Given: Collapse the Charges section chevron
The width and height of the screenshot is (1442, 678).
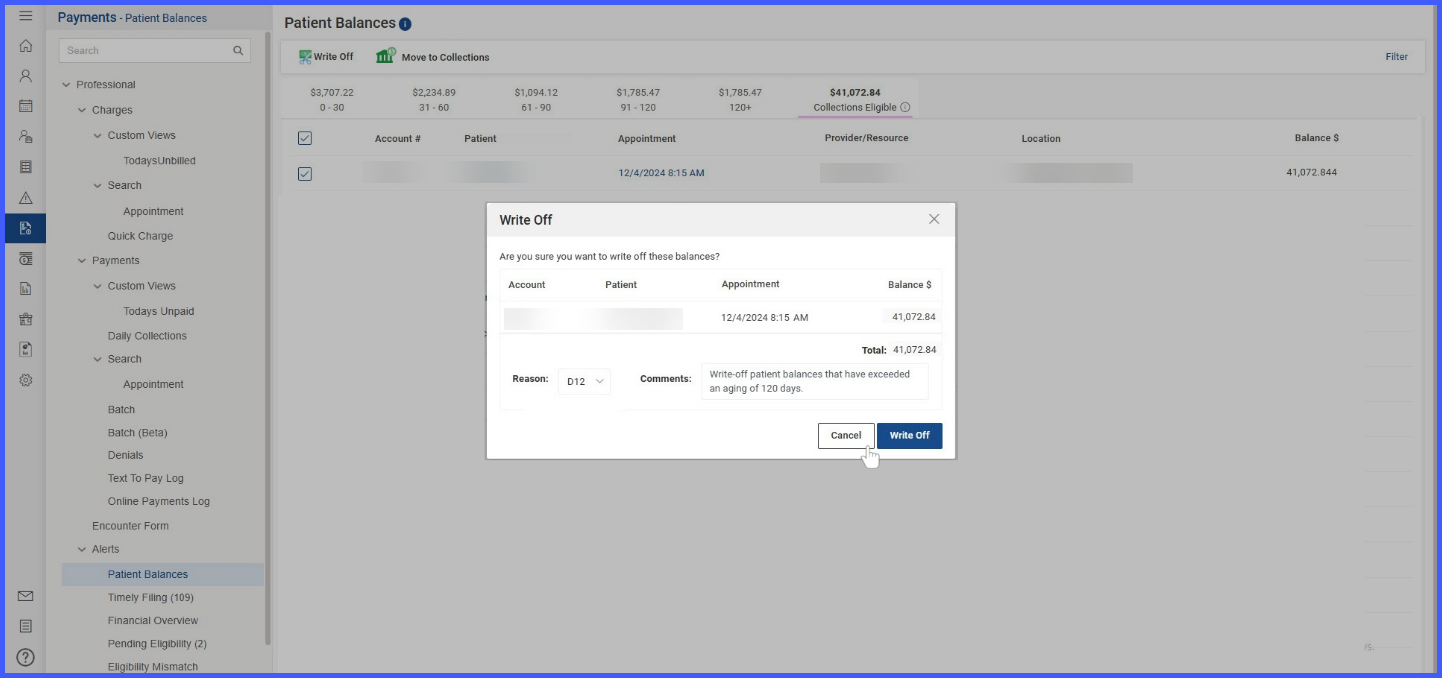Looking at the screenshot, I should (x=82, y=110).
